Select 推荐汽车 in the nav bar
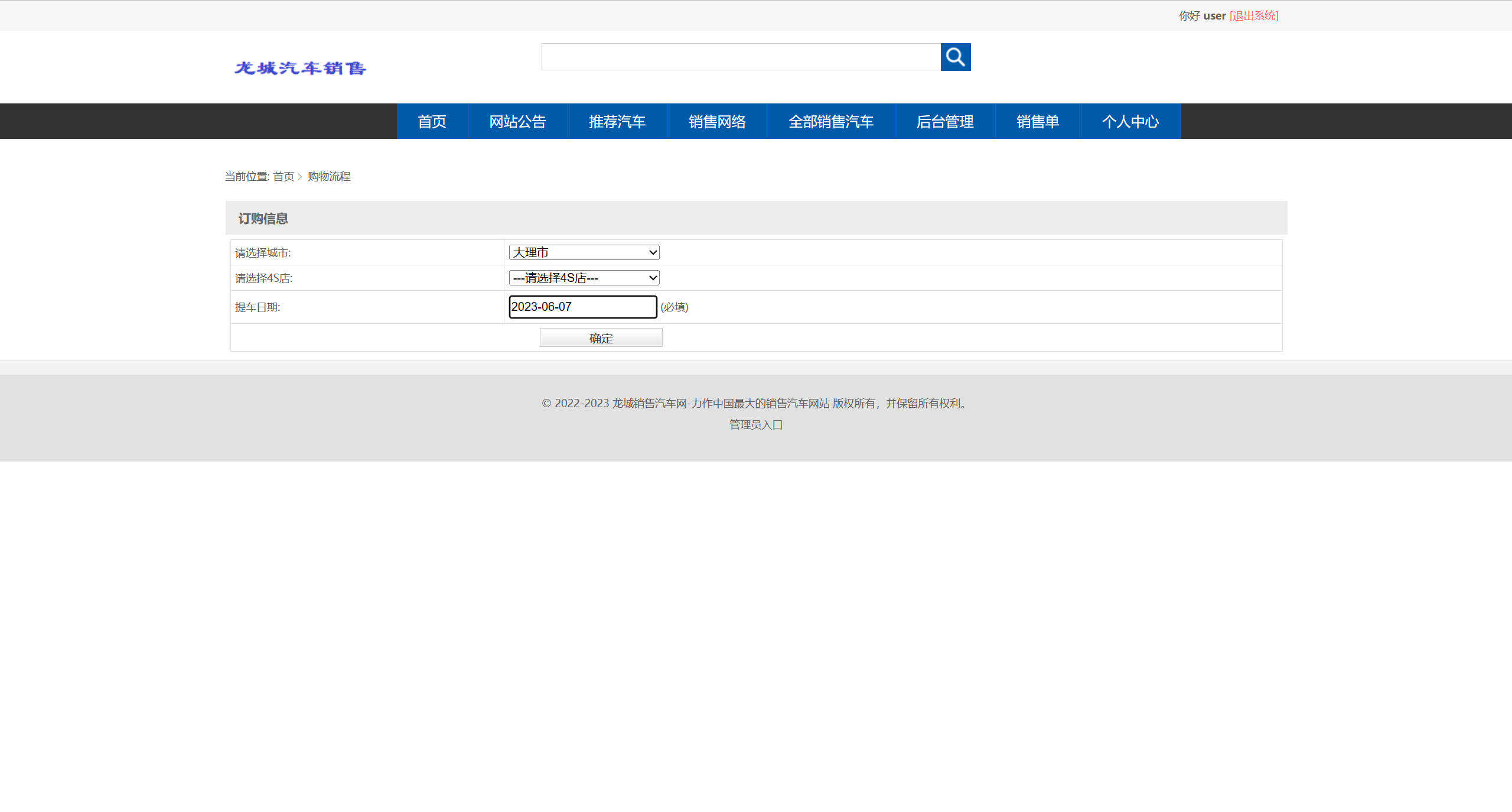Screen dimensions: 1512x812 pyautogui.click(x=617, y=122)
